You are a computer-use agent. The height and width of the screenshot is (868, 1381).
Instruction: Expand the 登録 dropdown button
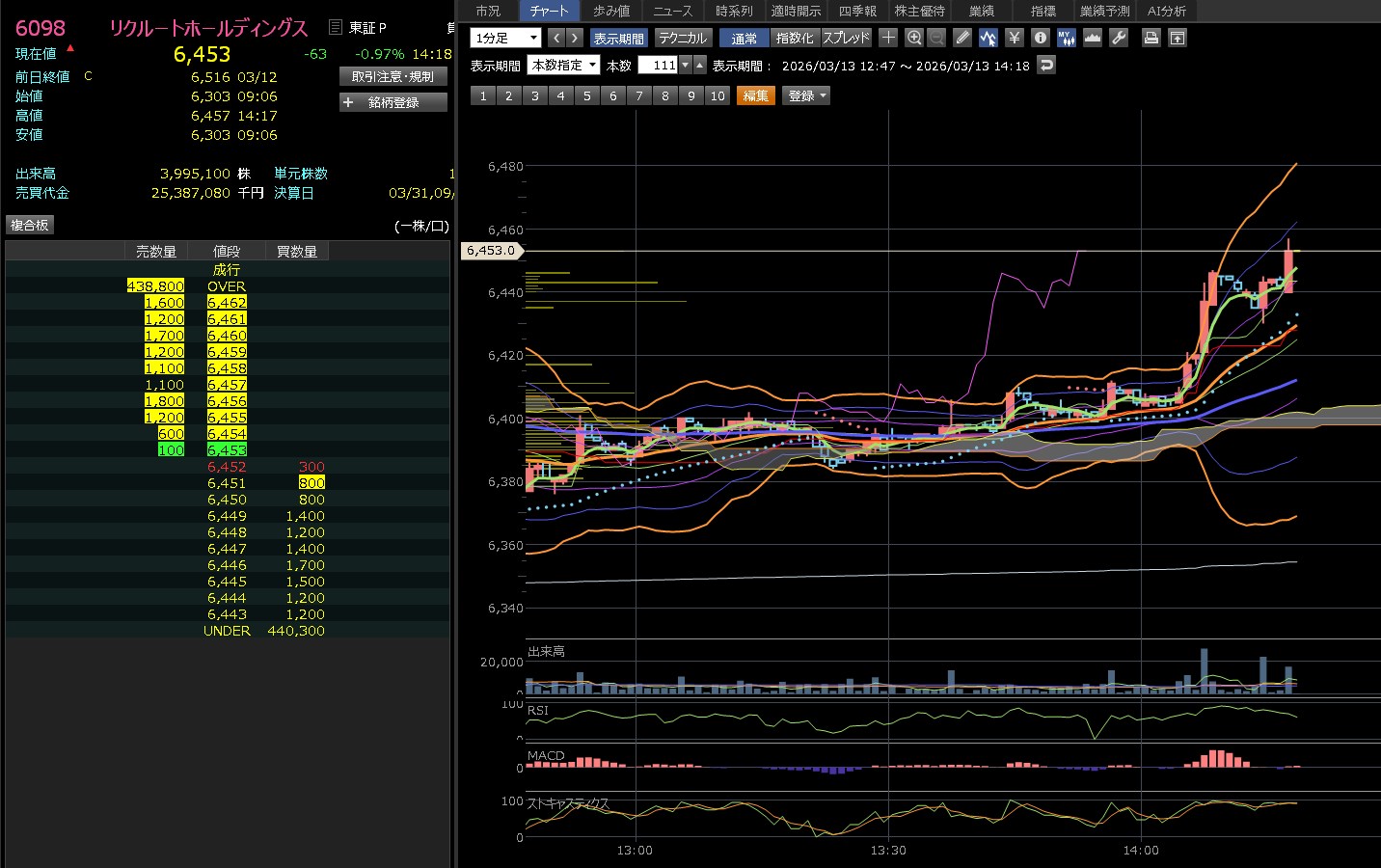[x=807, y=95]
